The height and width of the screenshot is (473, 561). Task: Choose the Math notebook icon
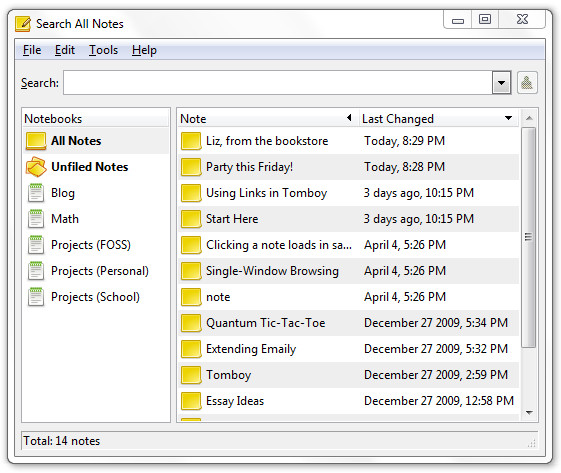[36, 219]
